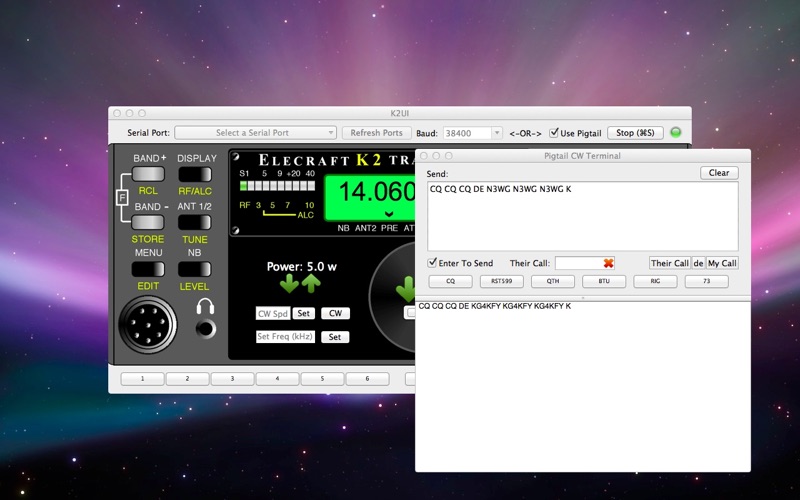The height and width of the screenshot is (500, 800).
Task: Click the VFO knob down arrow
Action: 406,289
